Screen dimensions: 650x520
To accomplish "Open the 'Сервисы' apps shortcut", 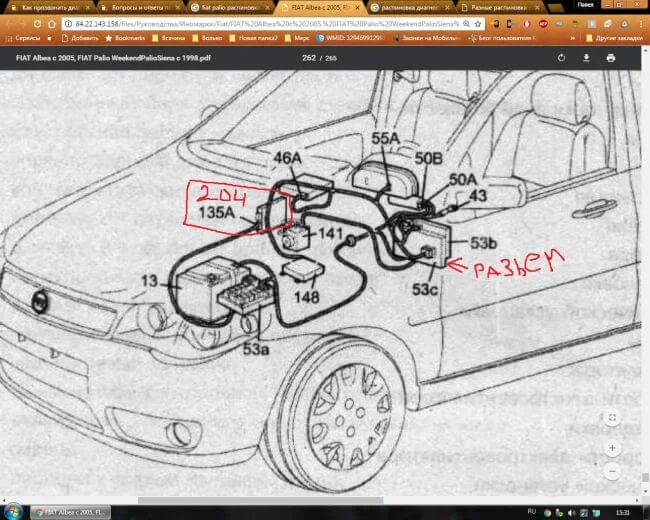I will click(x=22, y=37).
